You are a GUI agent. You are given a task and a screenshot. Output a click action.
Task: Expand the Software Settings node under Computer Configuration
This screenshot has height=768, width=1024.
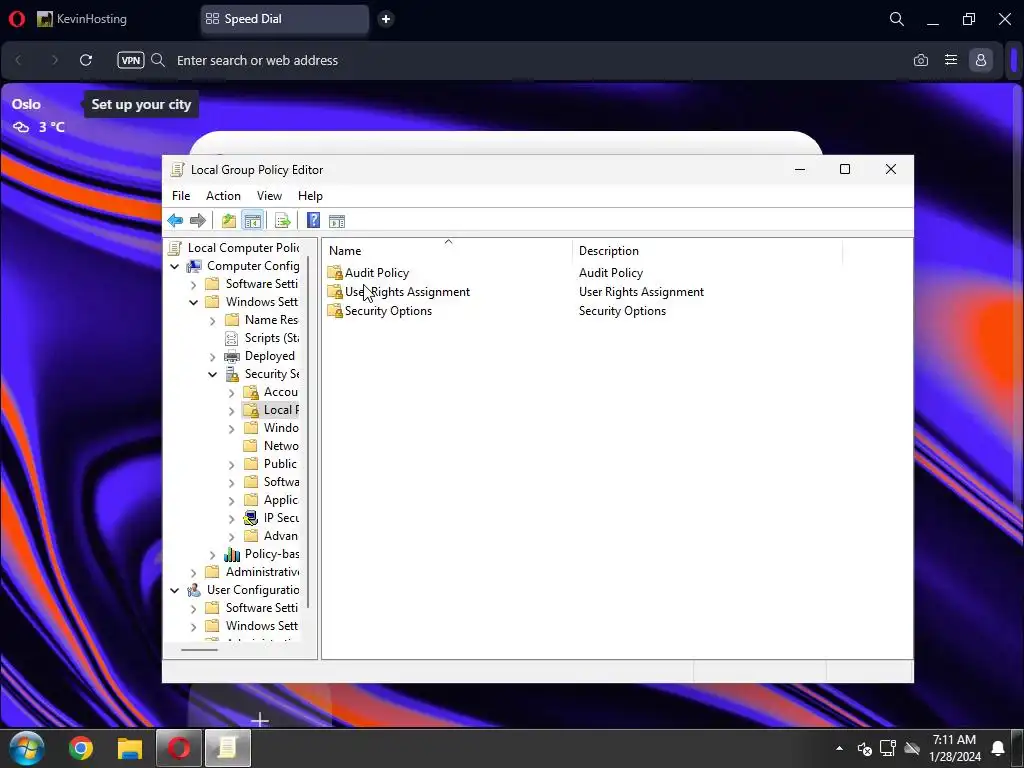coord(193,285)
